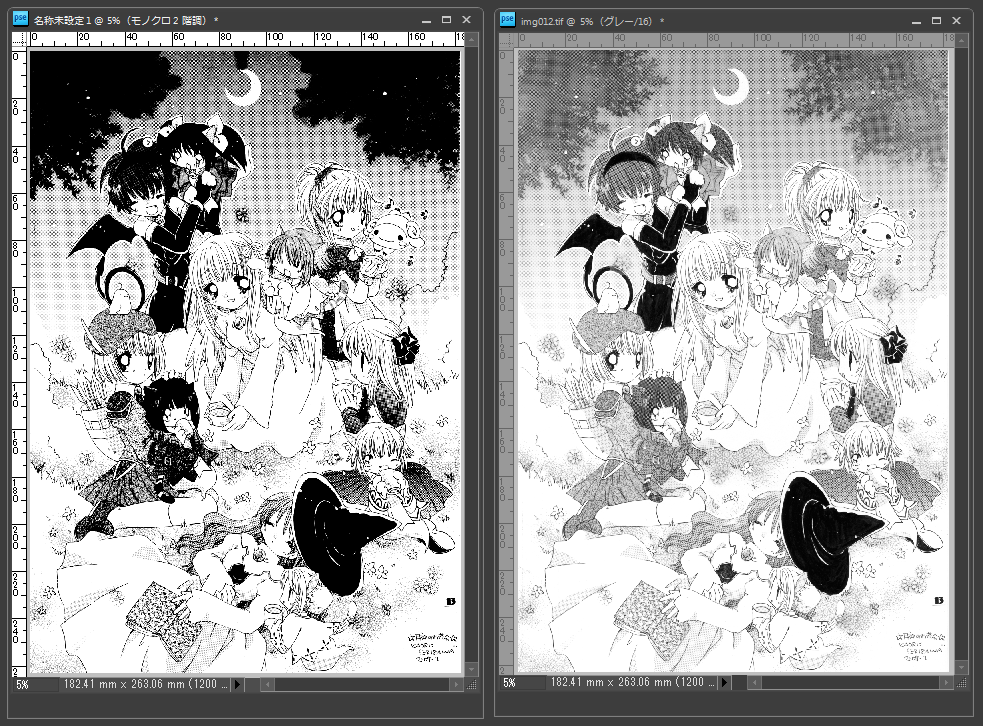Click the ruler origin corner in img012.tif window
Image resolution: width=983 pixels, height=726 pixels.
click(508, 39)
